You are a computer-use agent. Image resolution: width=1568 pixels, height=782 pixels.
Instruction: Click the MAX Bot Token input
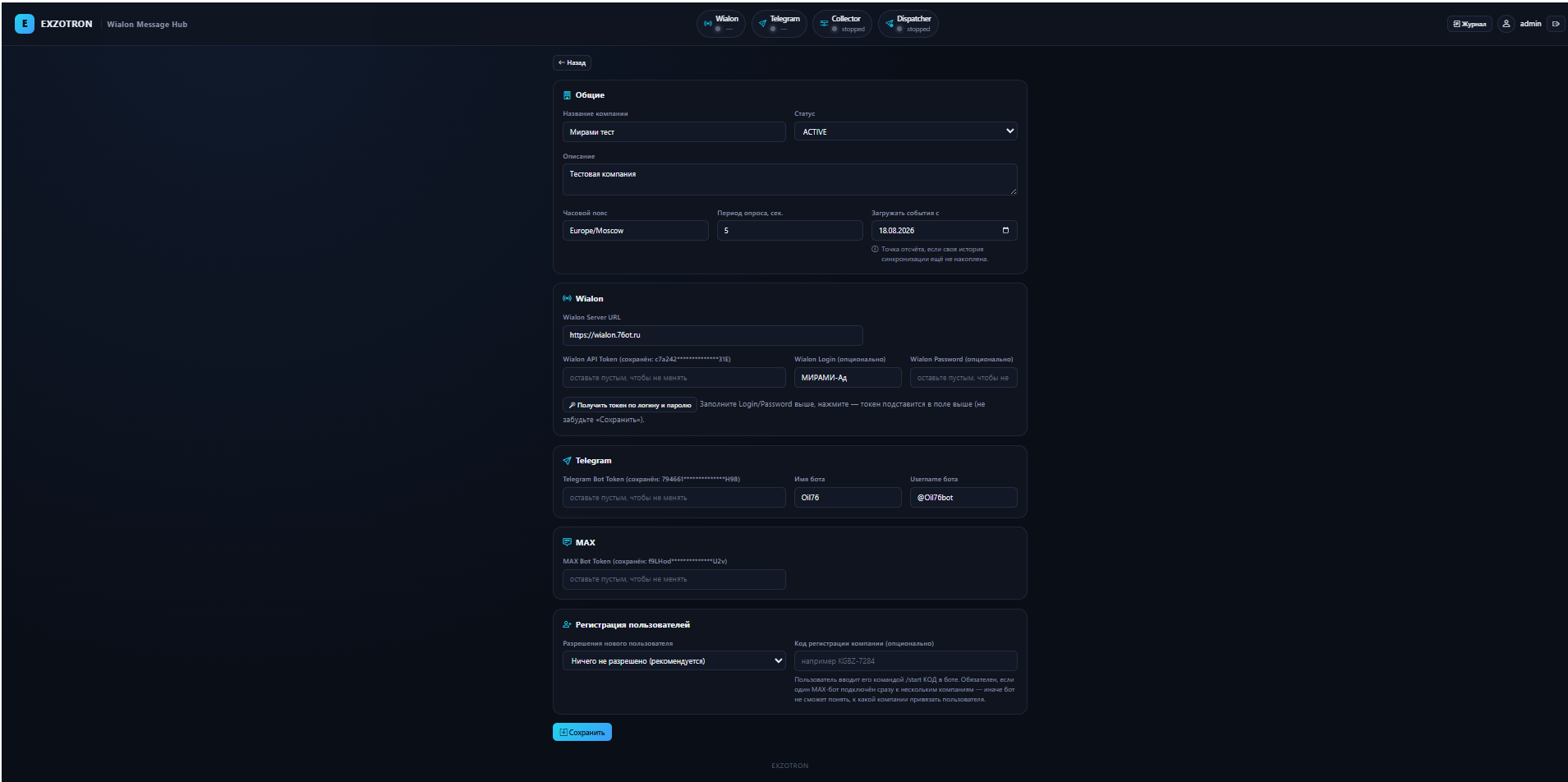pyautogui.click(x=674, y=579)
